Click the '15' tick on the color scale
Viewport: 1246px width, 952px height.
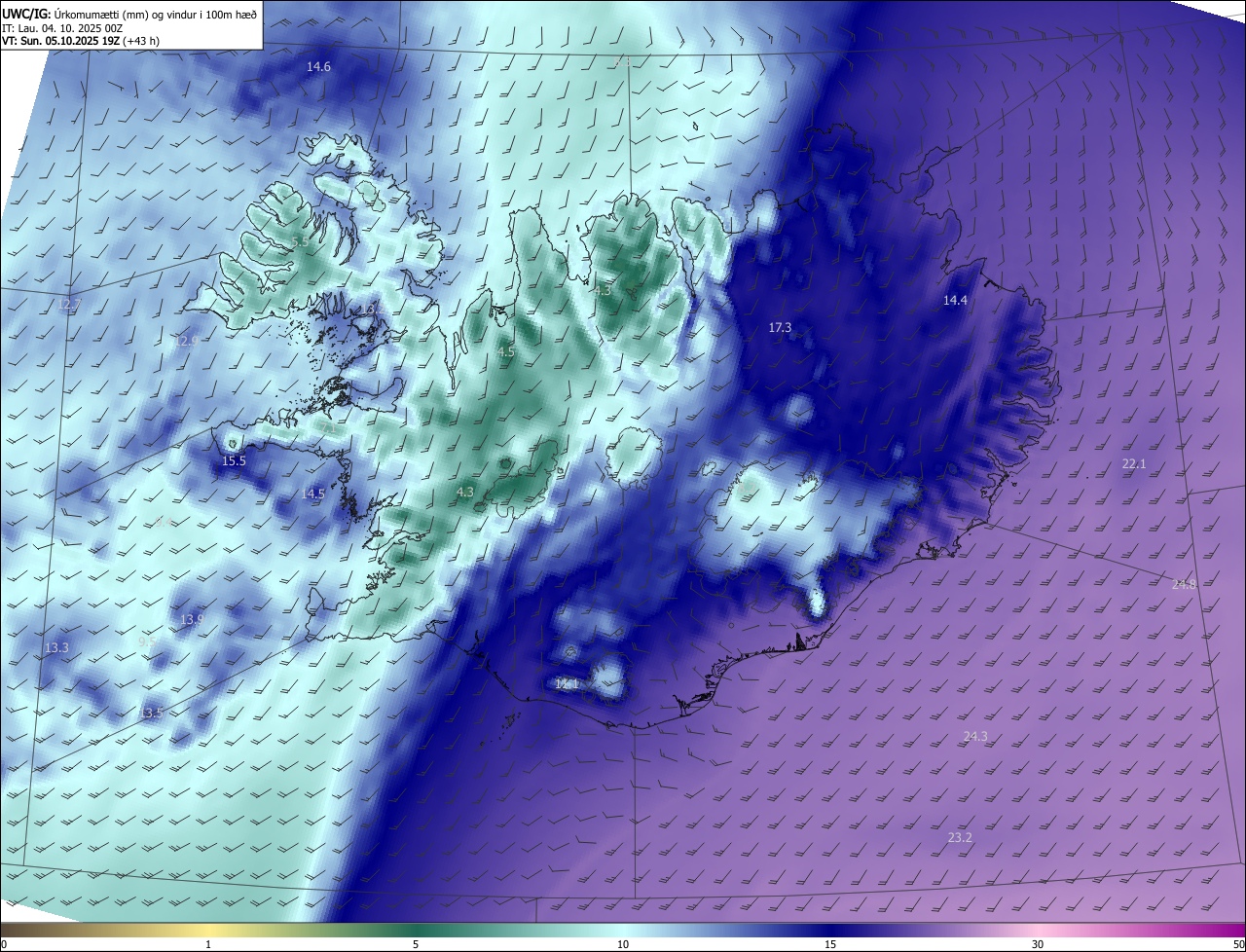[x=830, y=944]
